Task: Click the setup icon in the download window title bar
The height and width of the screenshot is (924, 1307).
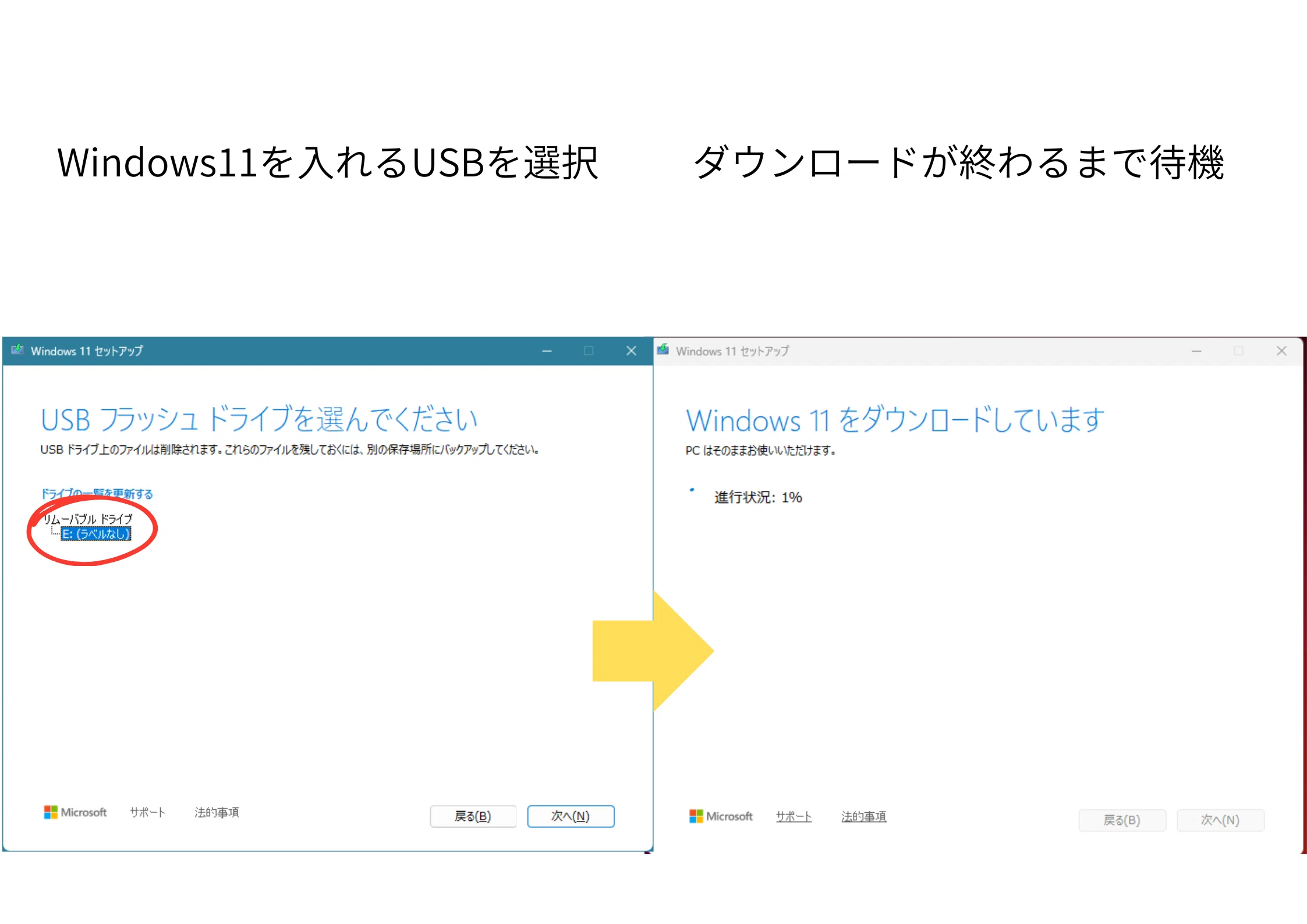Action: pyautogui.click(x=663, y=349)
